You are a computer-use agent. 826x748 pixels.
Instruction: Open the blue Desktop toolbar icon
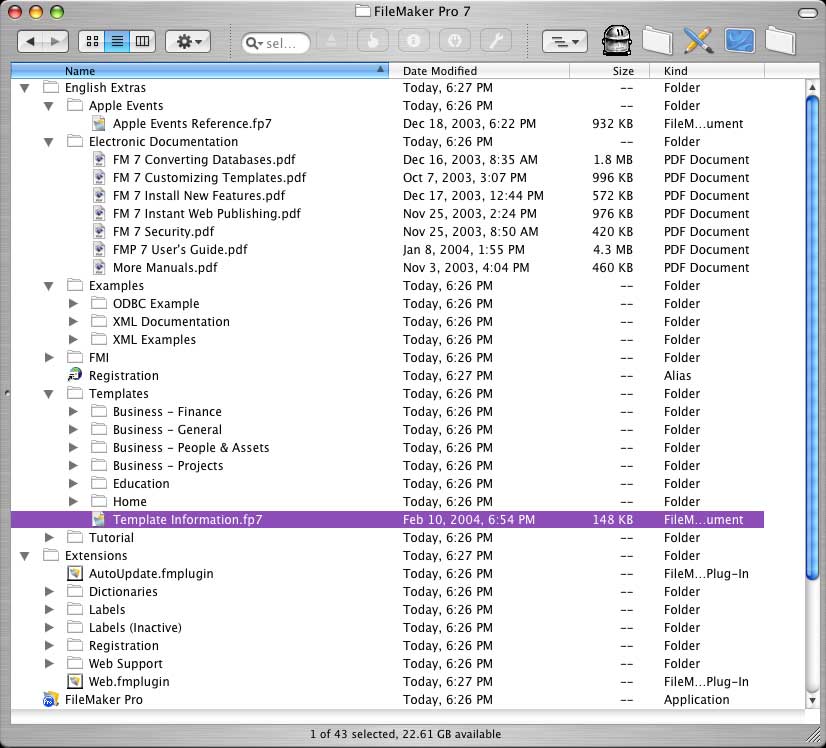[x=740, y=40]
